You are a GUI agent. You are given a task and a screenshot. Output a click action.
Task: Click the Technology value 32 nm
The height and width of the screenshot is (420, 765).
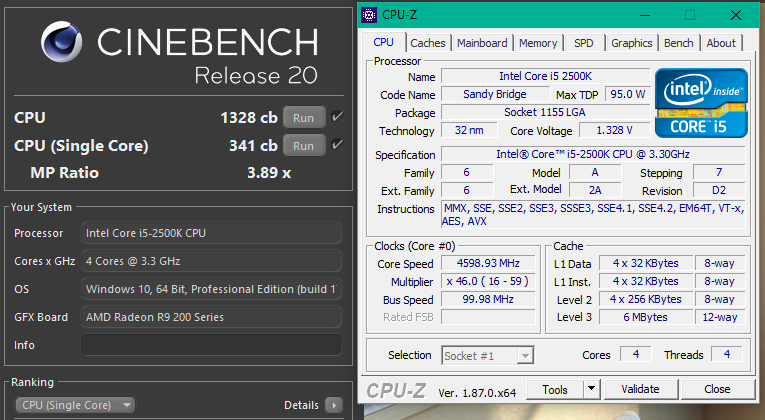pyautogui.click(x=469, y=130)
